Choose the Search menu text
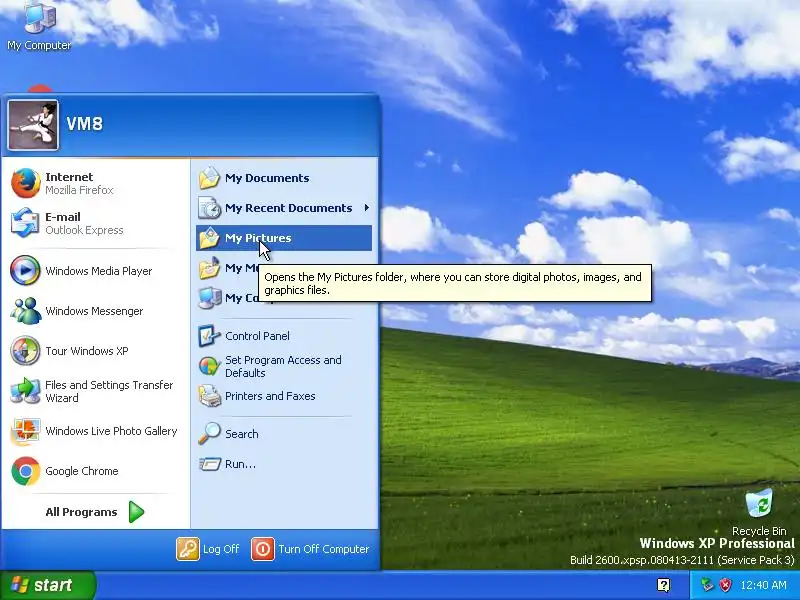Image resolution: width=800 pixels, height=600 pixels. [242, 434]
